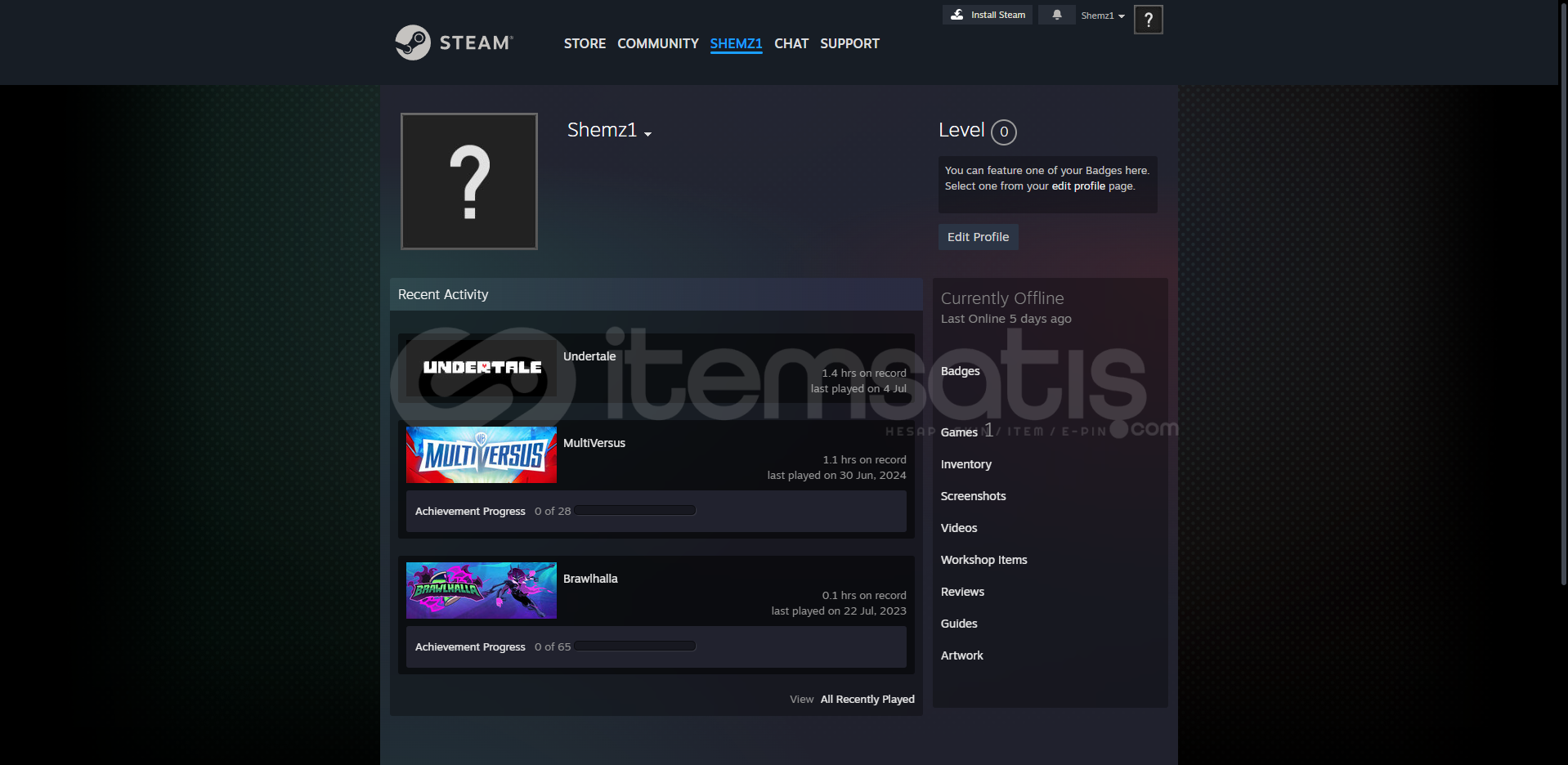Viewport: 1568px width, 765px height.
Task: Open Brawlhalla Achievement Progress label
Action: [470, 646]
